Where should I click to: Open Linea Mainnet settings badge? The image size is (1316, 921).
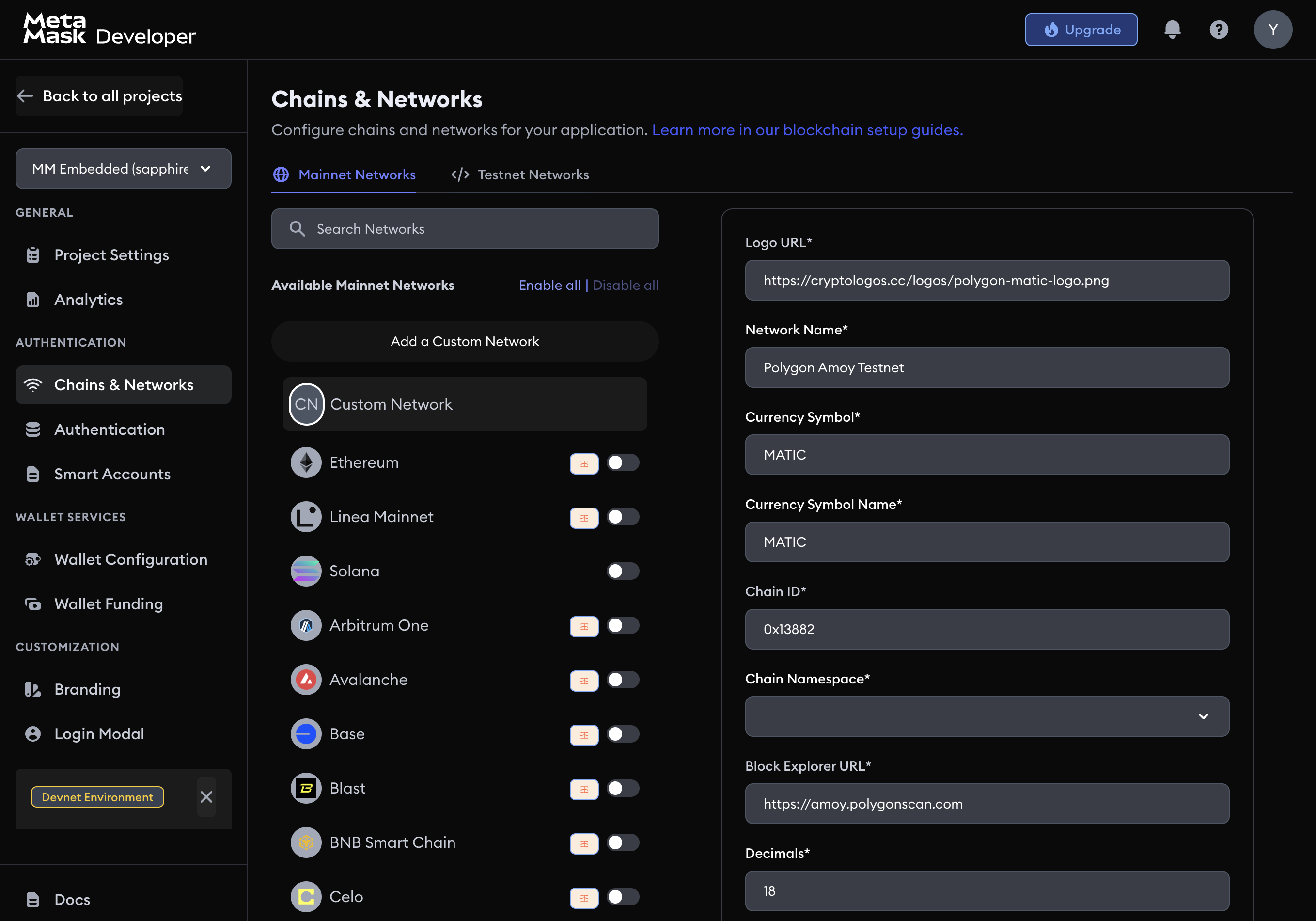coord(584,518)
